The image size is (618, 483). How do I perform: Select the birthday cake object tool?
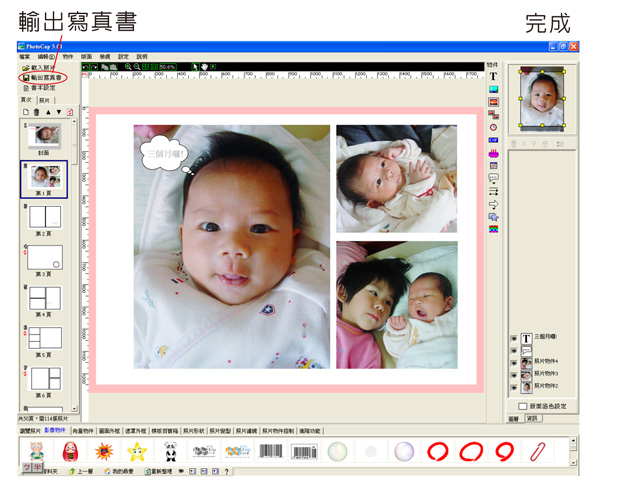click(x=493, y=153)
